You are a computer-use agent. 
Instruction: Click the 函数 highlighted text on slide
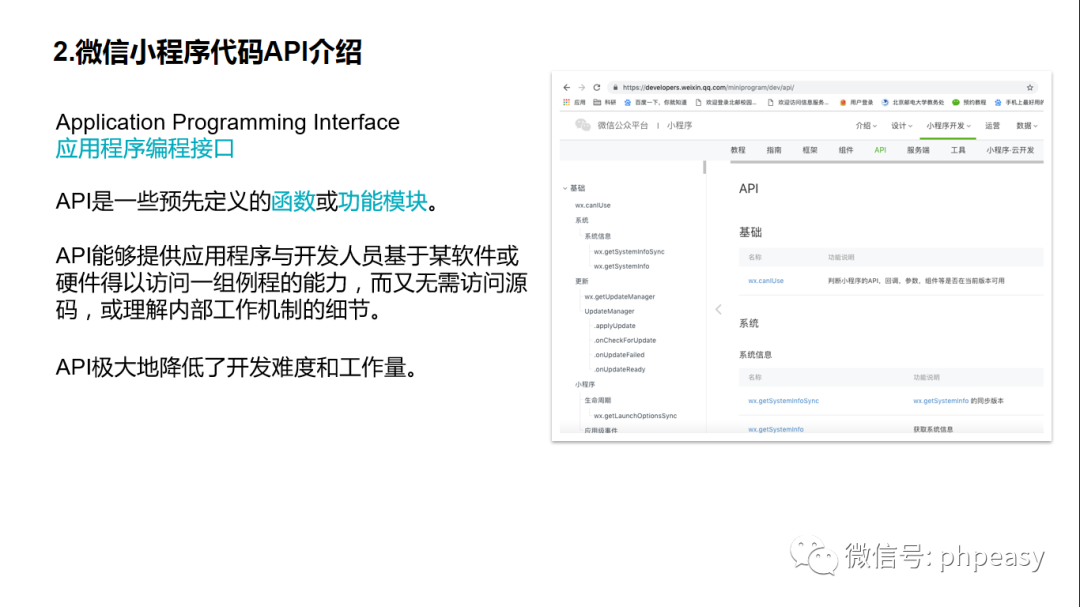click(293, 201)
